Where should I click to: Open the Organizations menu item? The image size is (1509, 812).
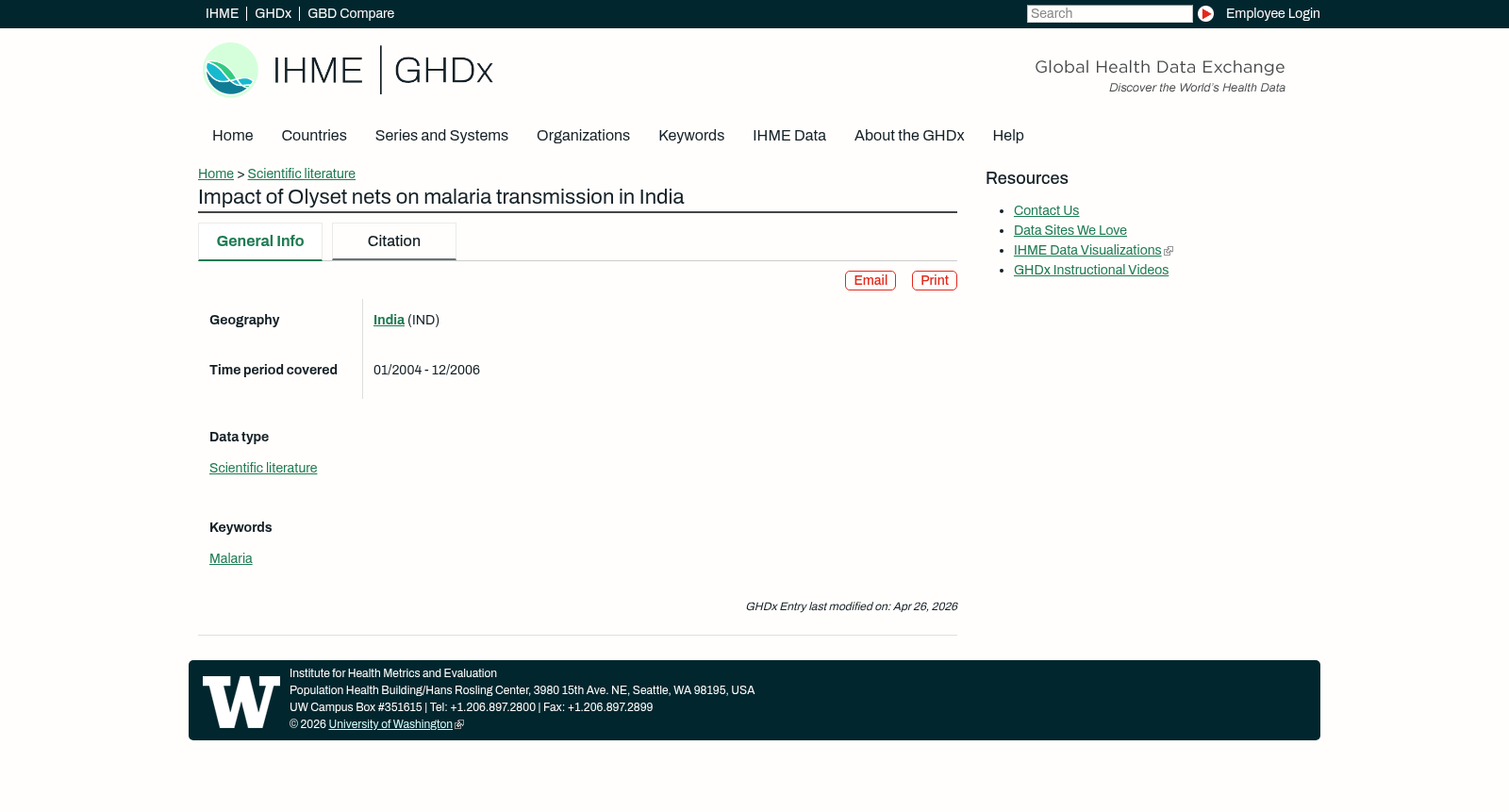click(x=583, y=136)
